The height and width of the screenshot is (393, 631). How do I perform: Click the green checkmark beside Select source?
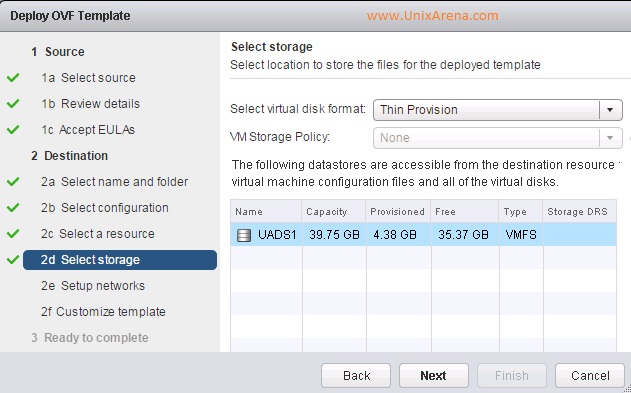[x=13, y=77]
